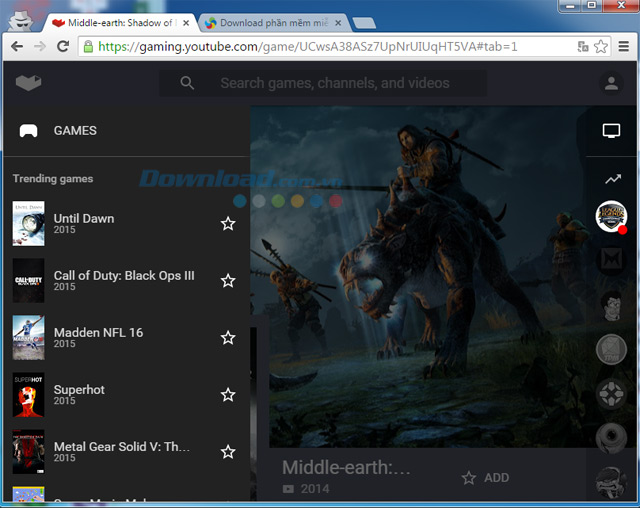Screen dimensions: 640x508
Task: Open a new browser tab
Action: coord(364,23)
